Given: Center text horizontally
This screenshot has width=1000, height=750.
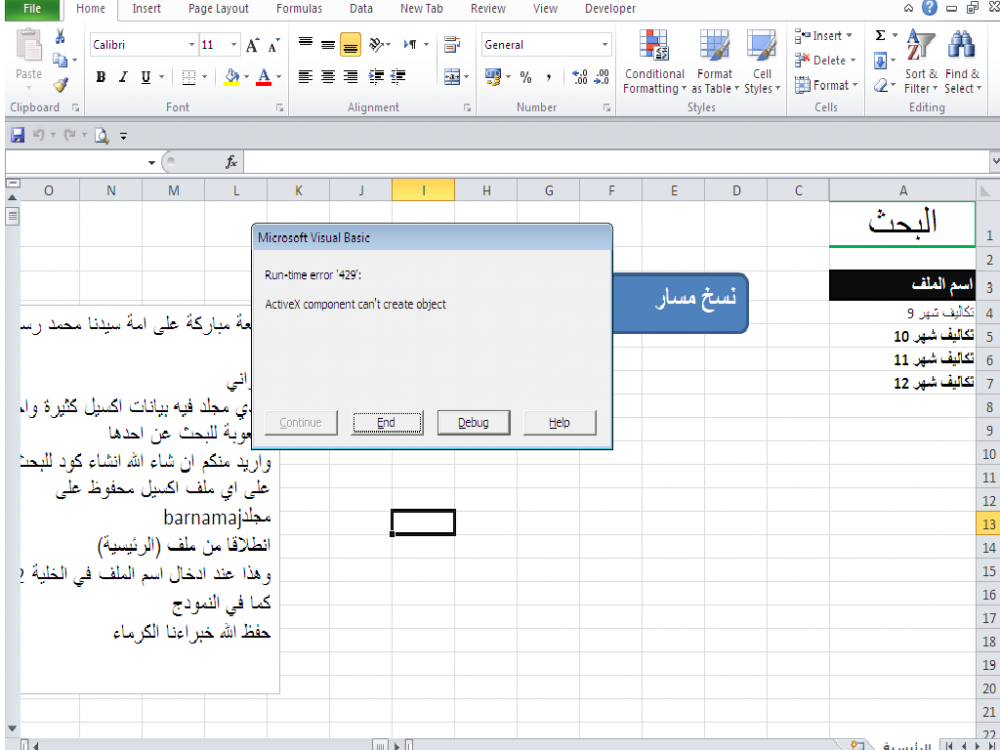Looking at the screenshot, I should 328,77.
